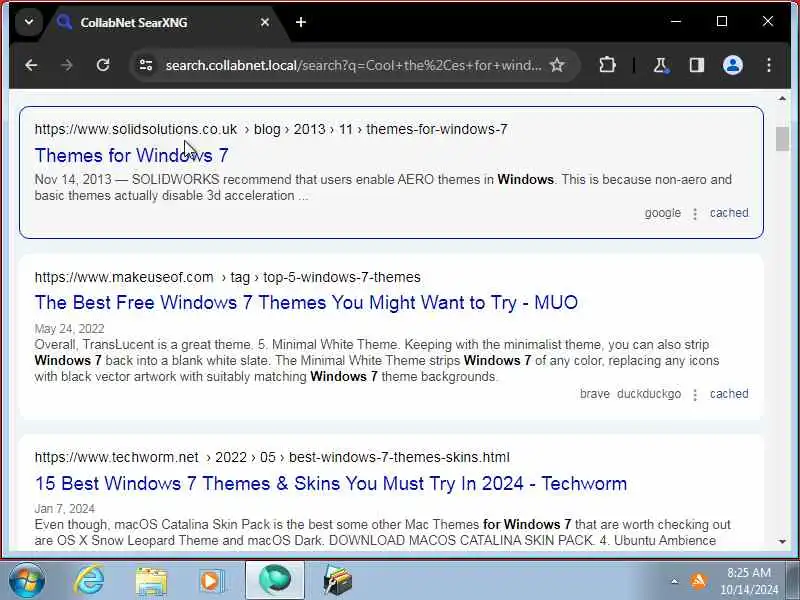Reload the current page
Viewport: 800px width, 600px height.
(103, 65)
